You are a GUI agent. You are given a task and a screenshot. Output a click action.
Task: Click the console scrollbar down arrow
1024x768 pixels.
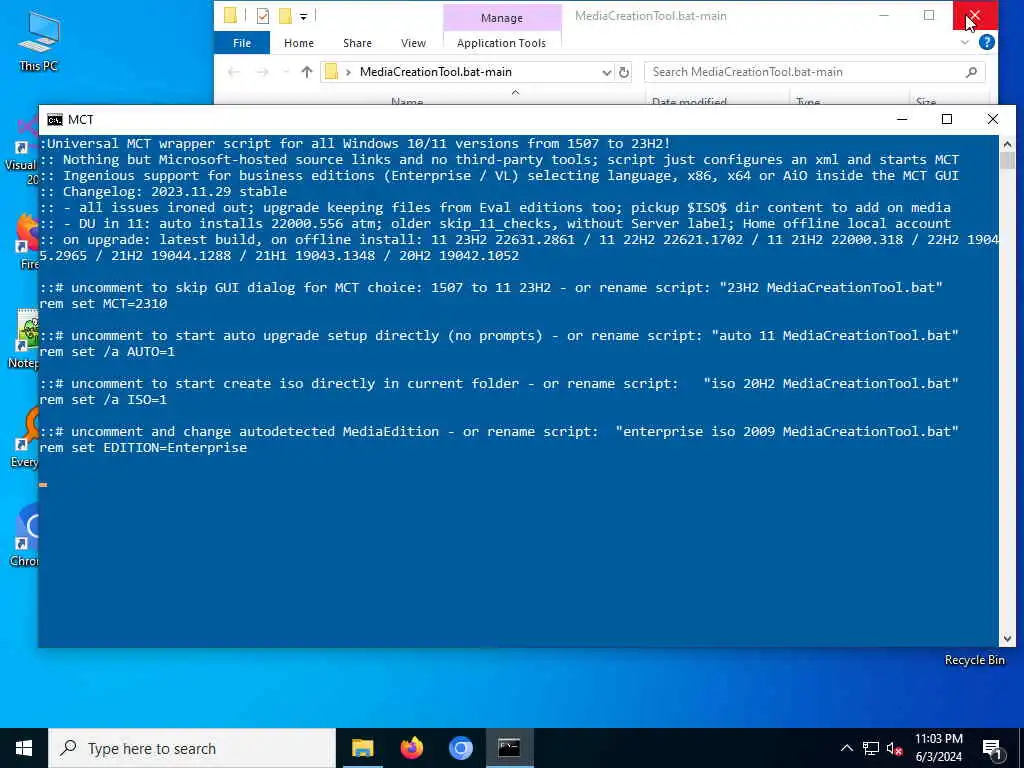[1007, 639]
